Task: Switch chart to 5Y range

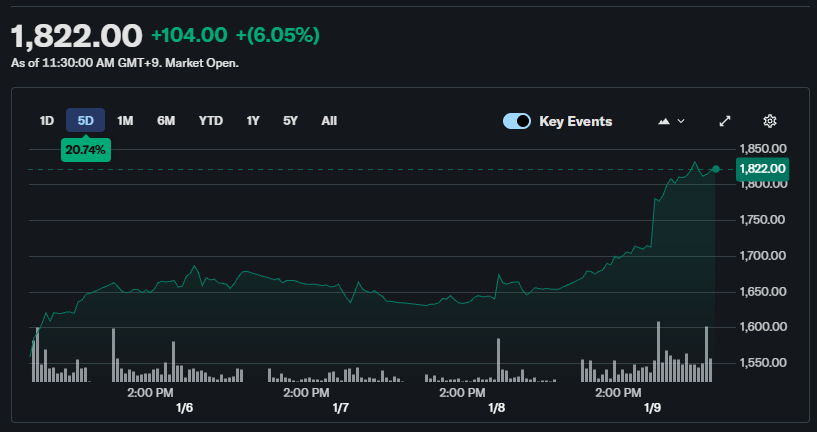Action: tap(290, 121)
